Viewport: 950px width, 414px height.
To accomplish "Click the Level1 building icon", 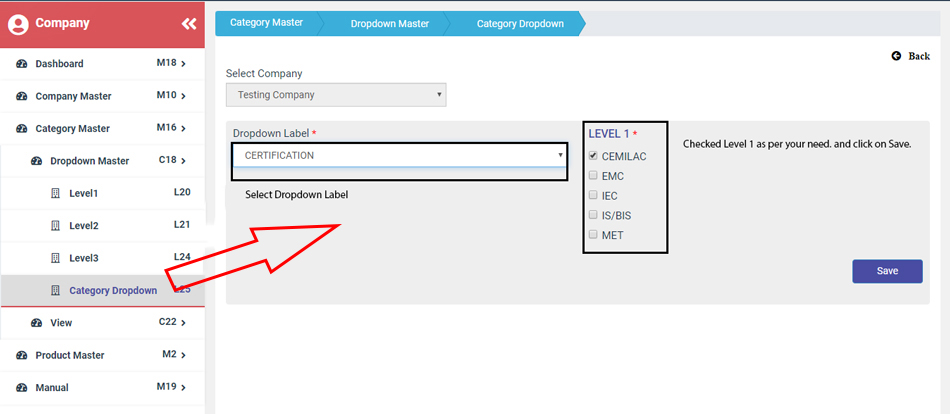I will pos(56,193).
